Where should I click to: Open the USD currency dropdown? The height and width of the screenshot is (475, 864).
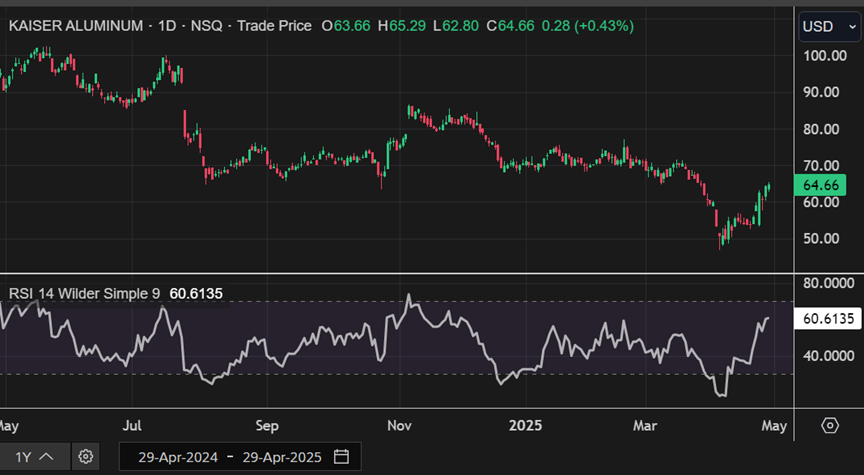point(829,26)
